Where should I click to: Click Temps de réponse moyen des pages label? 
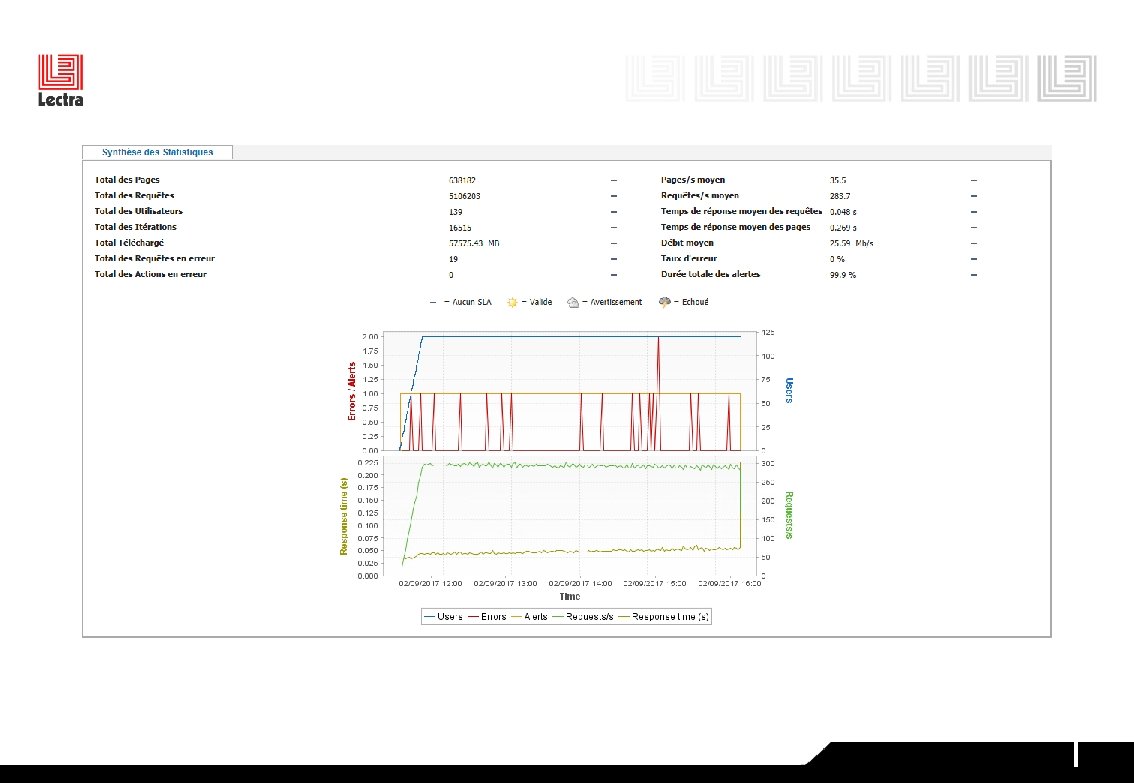(x=735, y=227)
